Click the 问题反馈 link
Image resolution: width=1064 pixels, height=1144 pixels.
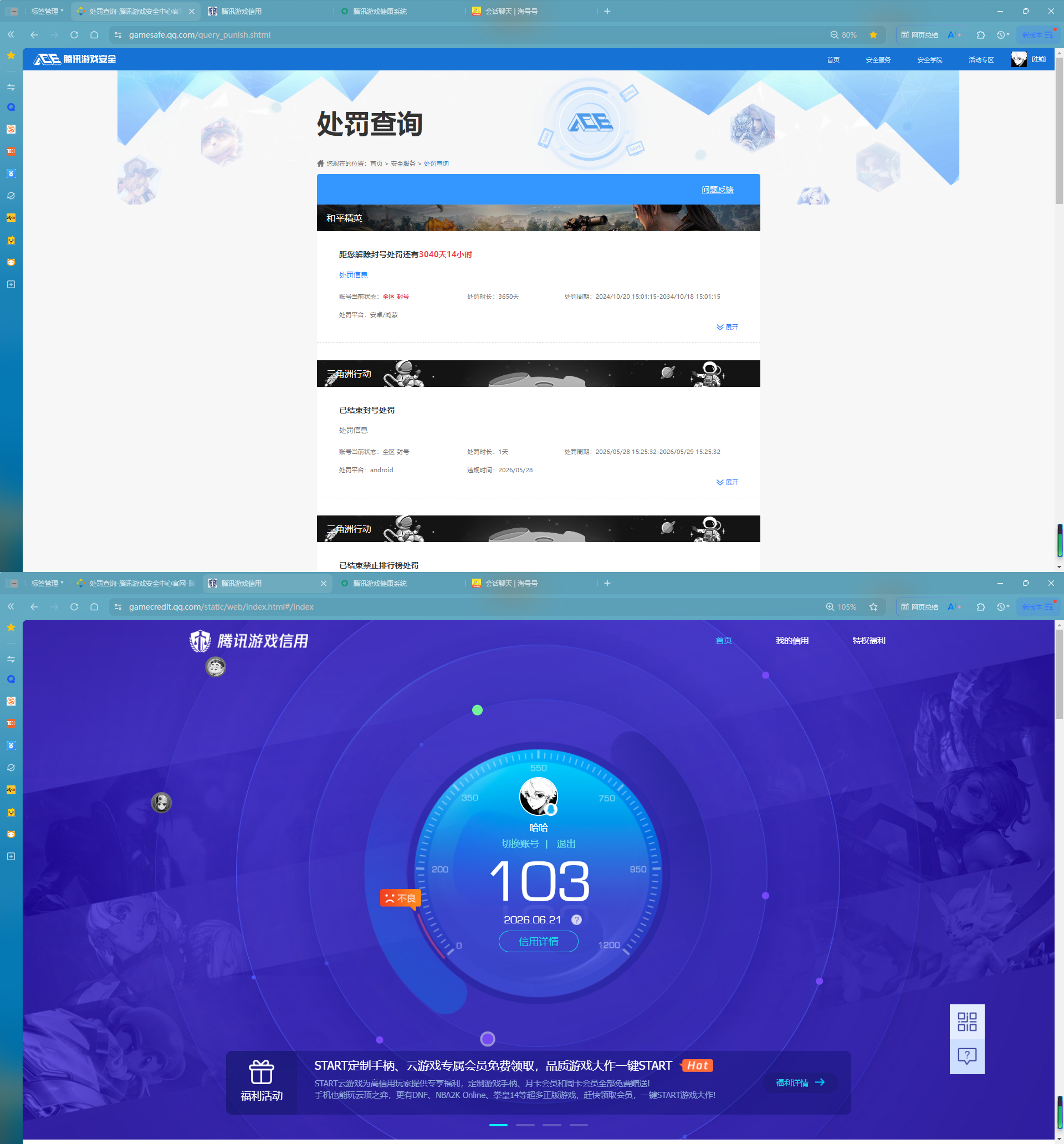tap(717, 190)
